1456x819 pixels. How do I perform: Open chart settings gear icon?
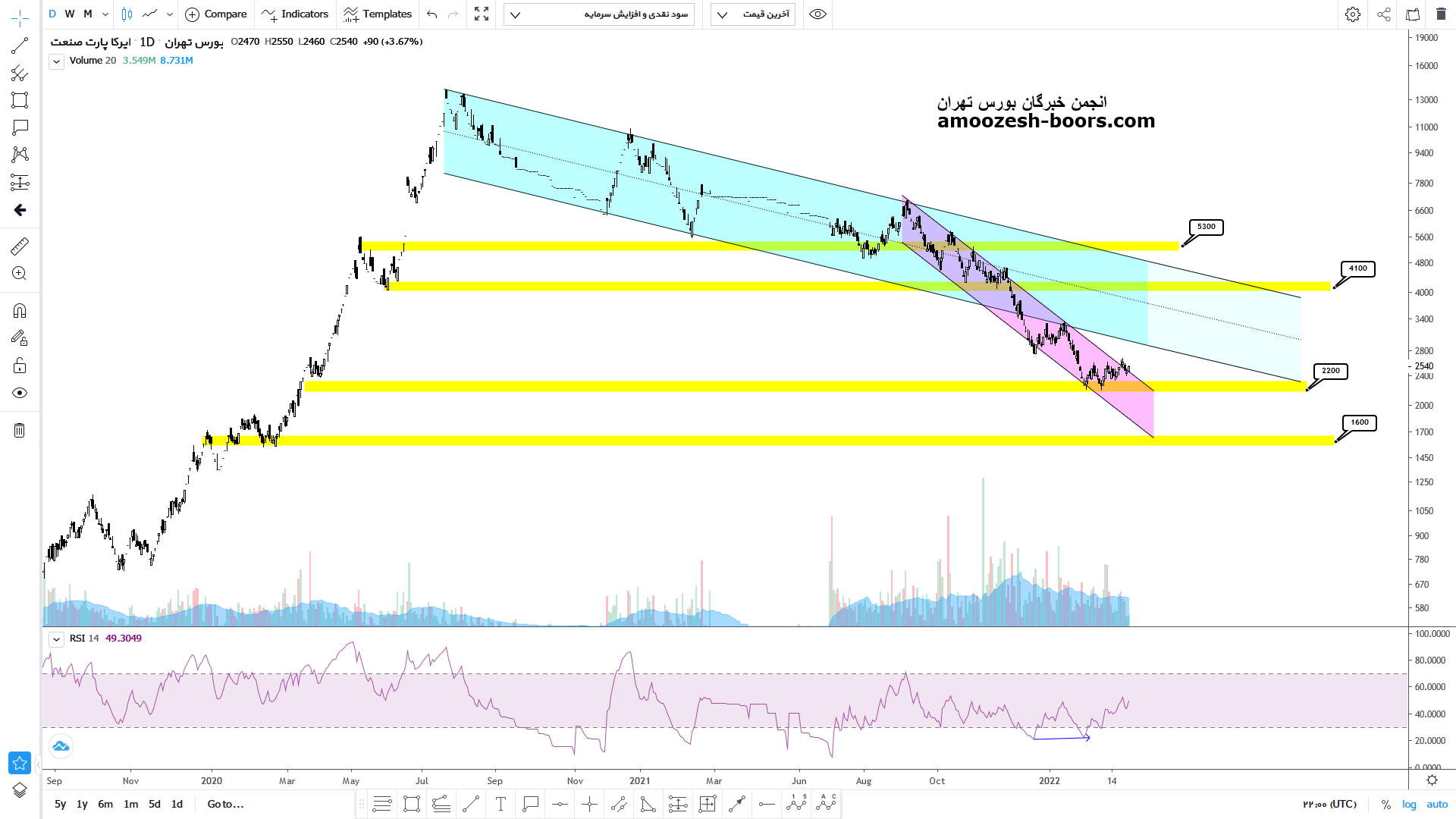tap(1352, 14)
